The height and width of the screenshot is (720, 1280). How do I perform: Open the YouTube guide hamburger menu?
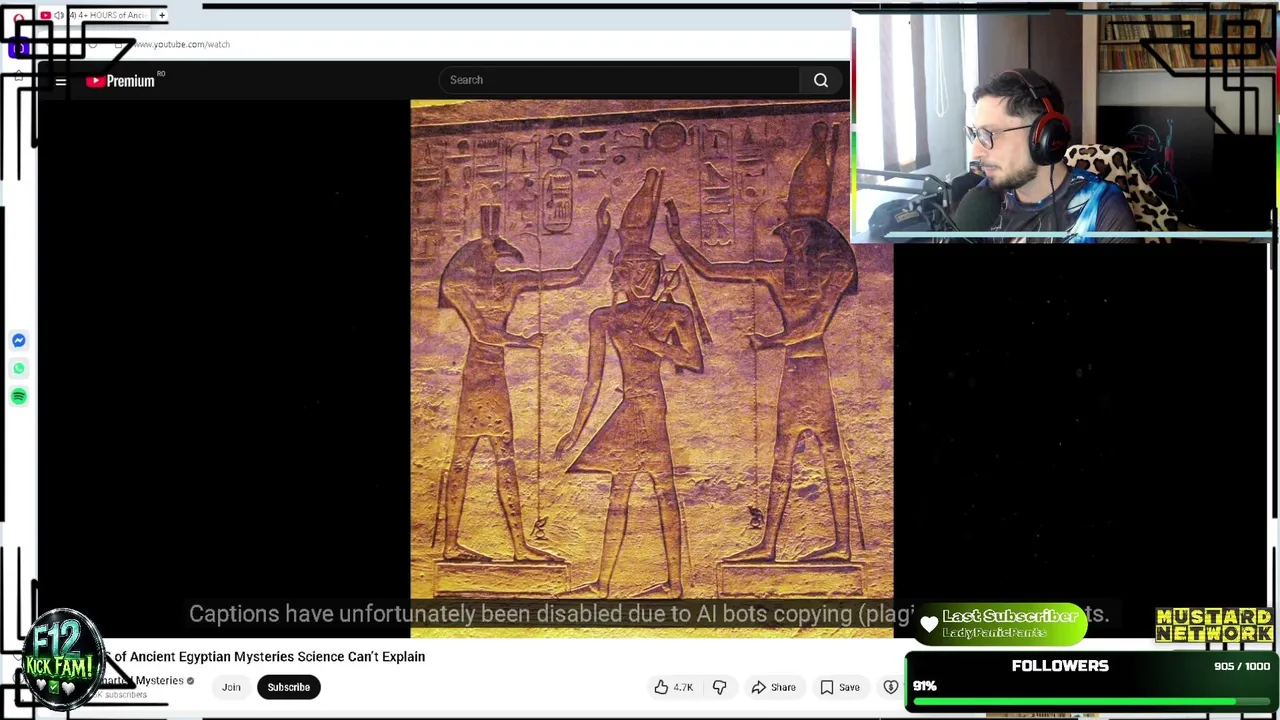61,81
